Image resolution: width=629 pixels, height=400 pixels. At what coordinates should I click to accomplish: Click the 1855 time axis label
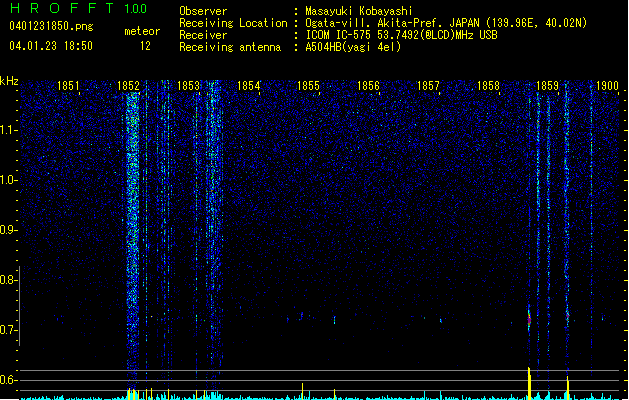[x=308, y=86]
